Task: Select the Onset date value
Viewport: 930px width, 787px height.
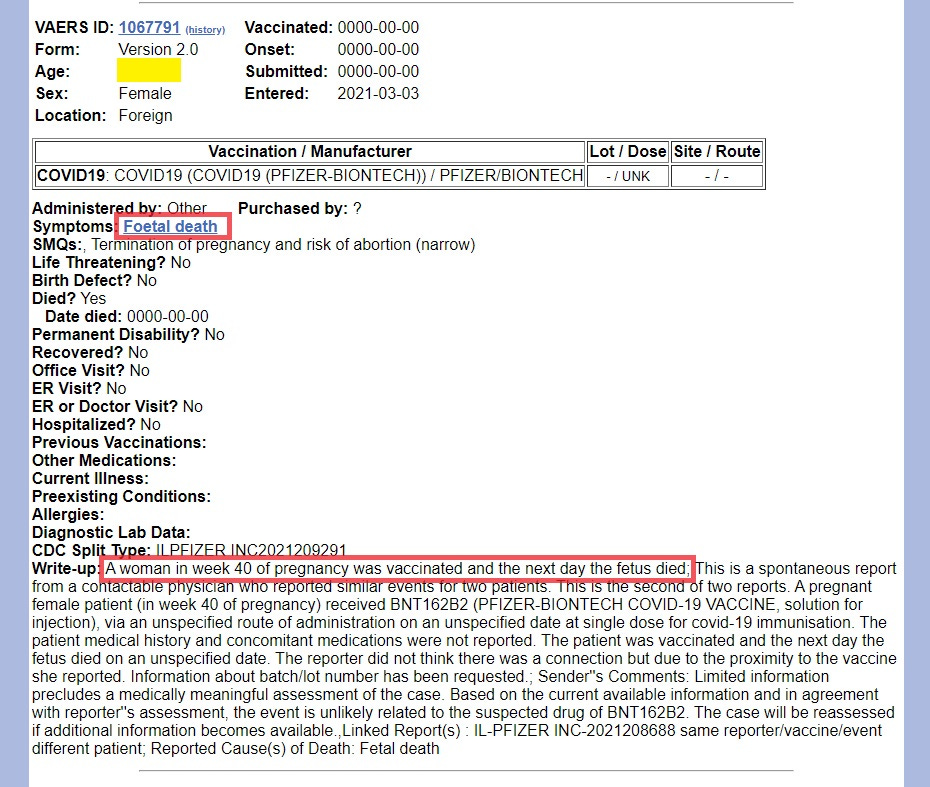Action: [x=378, y=49]
